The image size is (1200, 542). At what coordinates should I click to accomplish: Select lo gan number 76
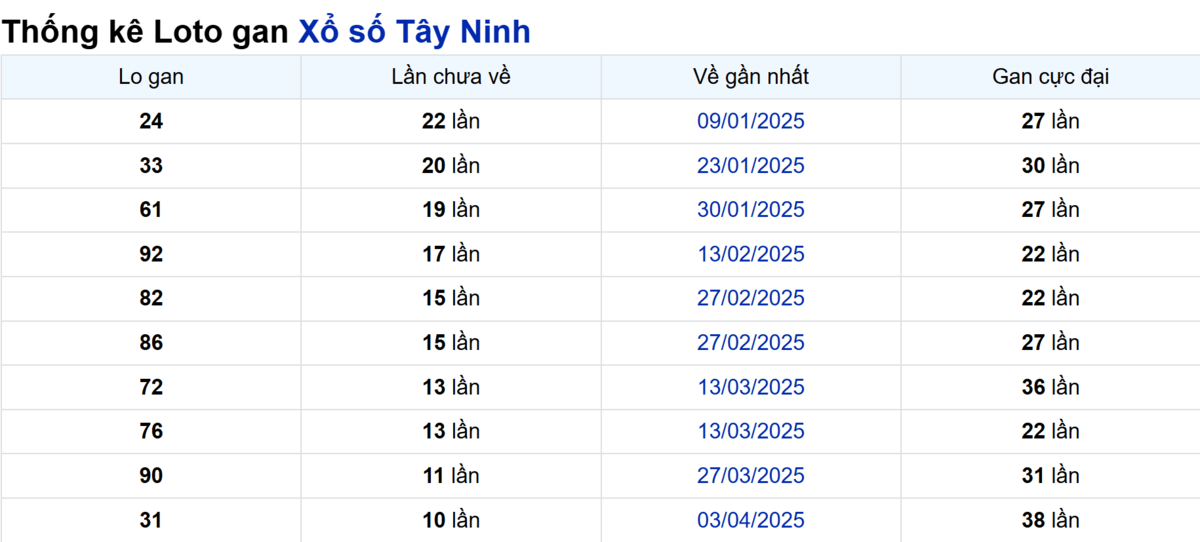[x=151, y=431]
